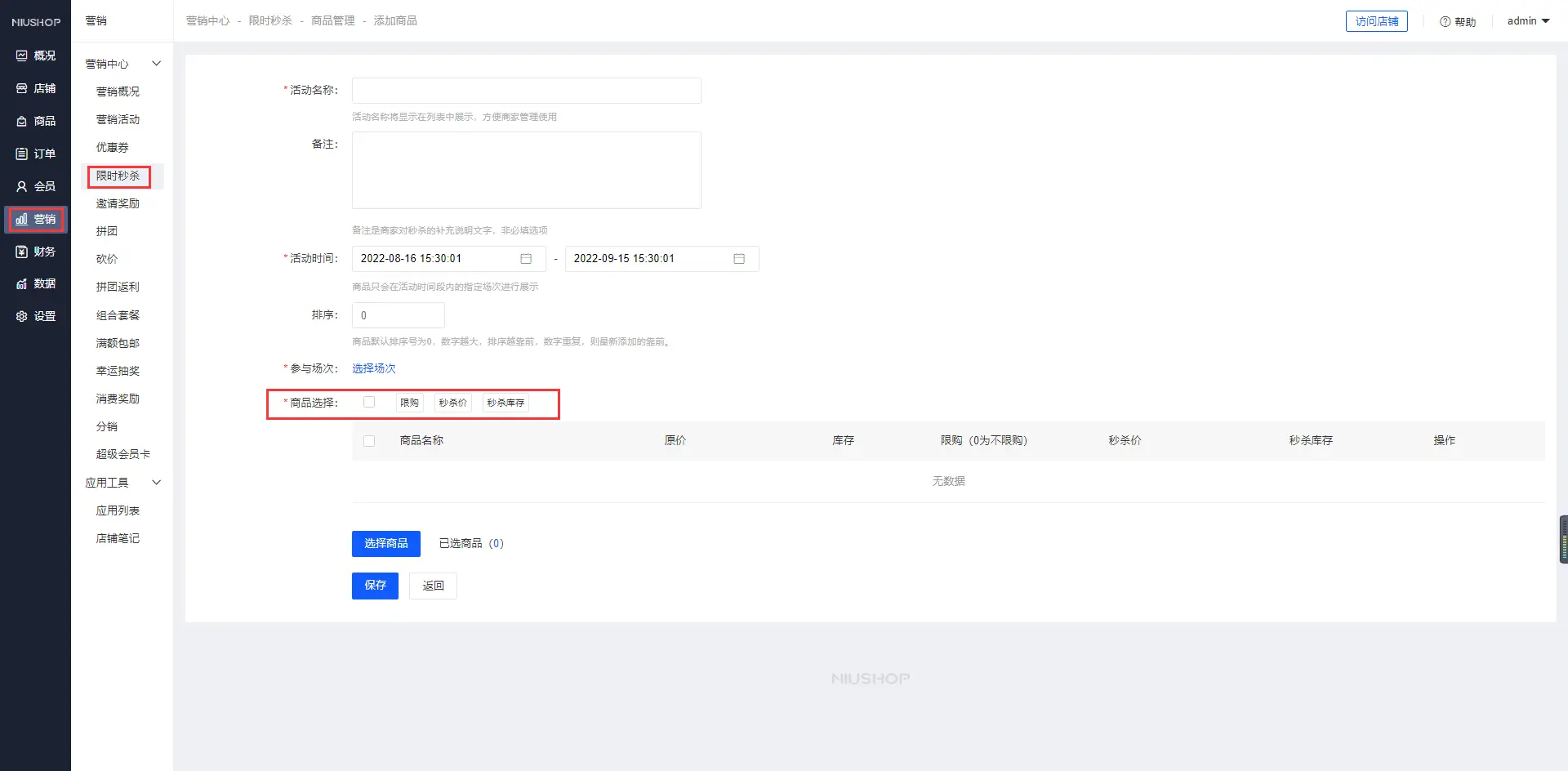Go to 优惠券 in marketing menu
Image resolution: width=1568 pixels, height=771 pixels.
click(x=113, y=148)
